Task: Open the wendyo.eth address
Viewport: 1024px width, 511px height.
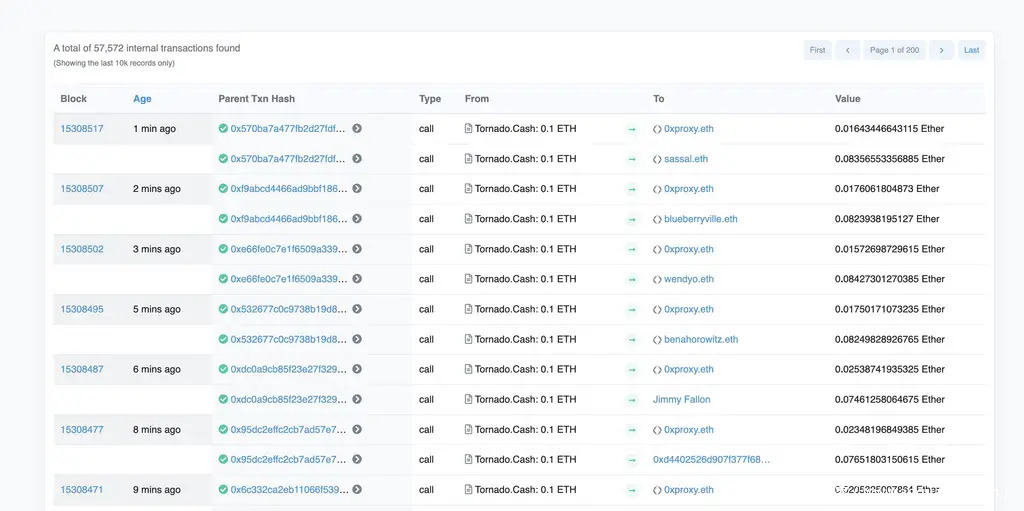Action: (x=689, y=279)
